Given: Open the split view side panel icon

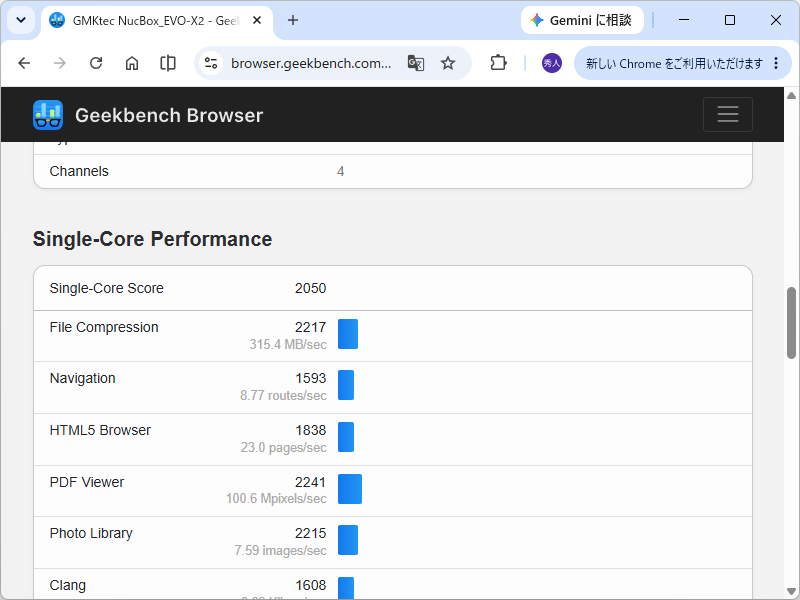Looking at the screenshot, I should click(168, 63).
